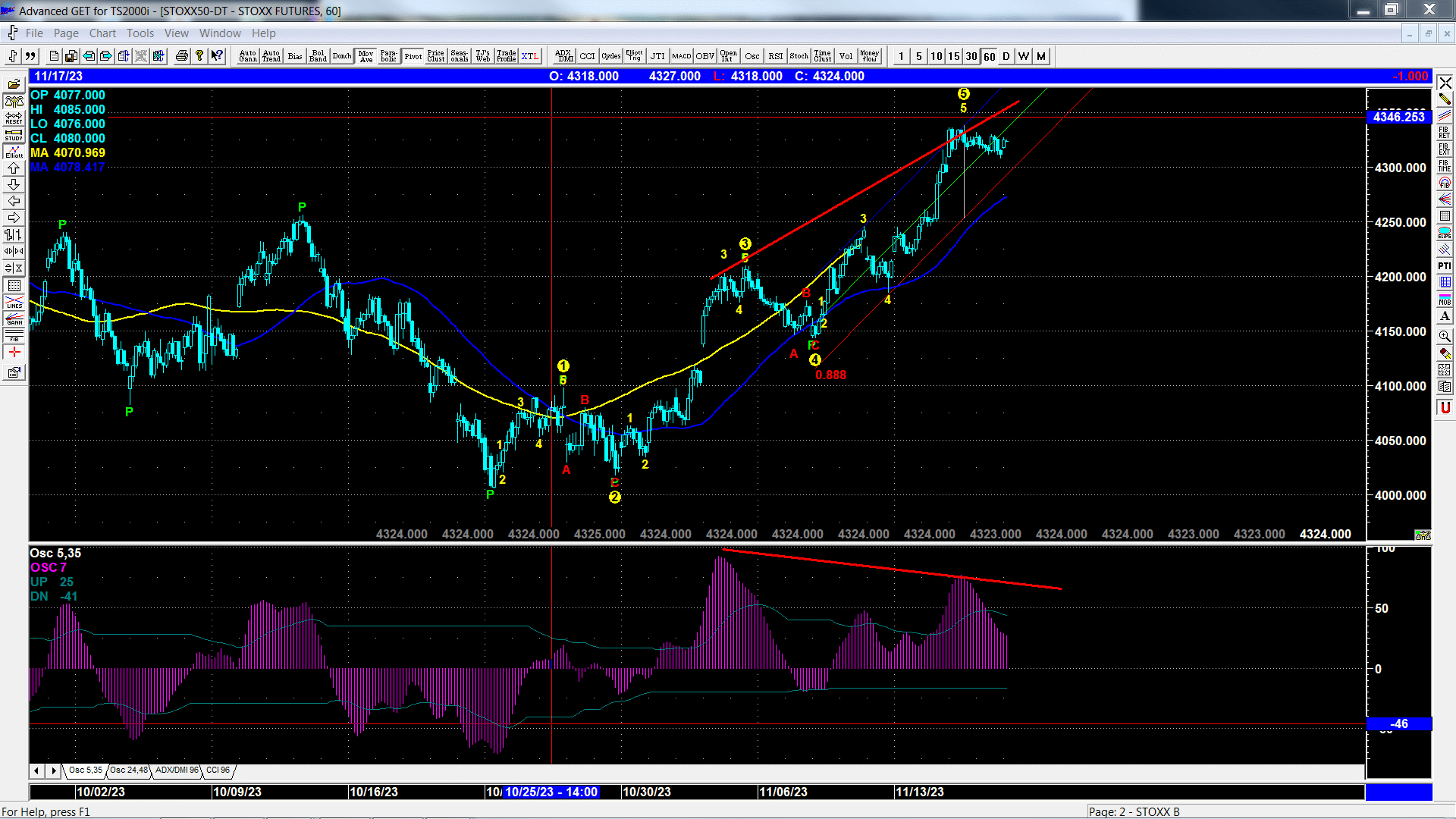This screenshot has width=1456, height=819.
Task: Toggle the Moving Average study
Action: [366, 56]
